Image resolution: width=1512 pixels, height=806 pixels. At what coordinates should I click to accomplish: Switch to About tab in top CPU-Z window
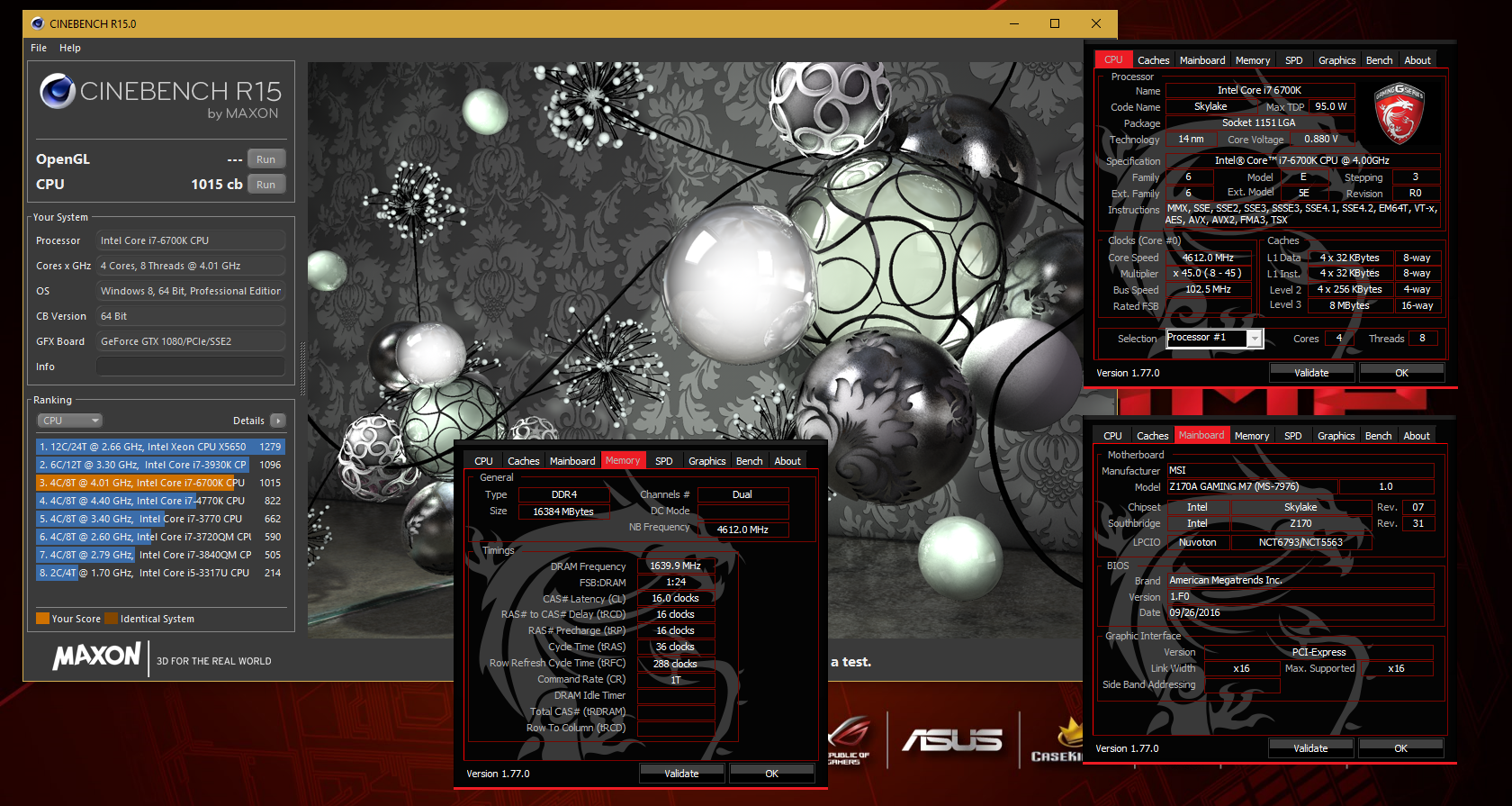coord(1417,60)
